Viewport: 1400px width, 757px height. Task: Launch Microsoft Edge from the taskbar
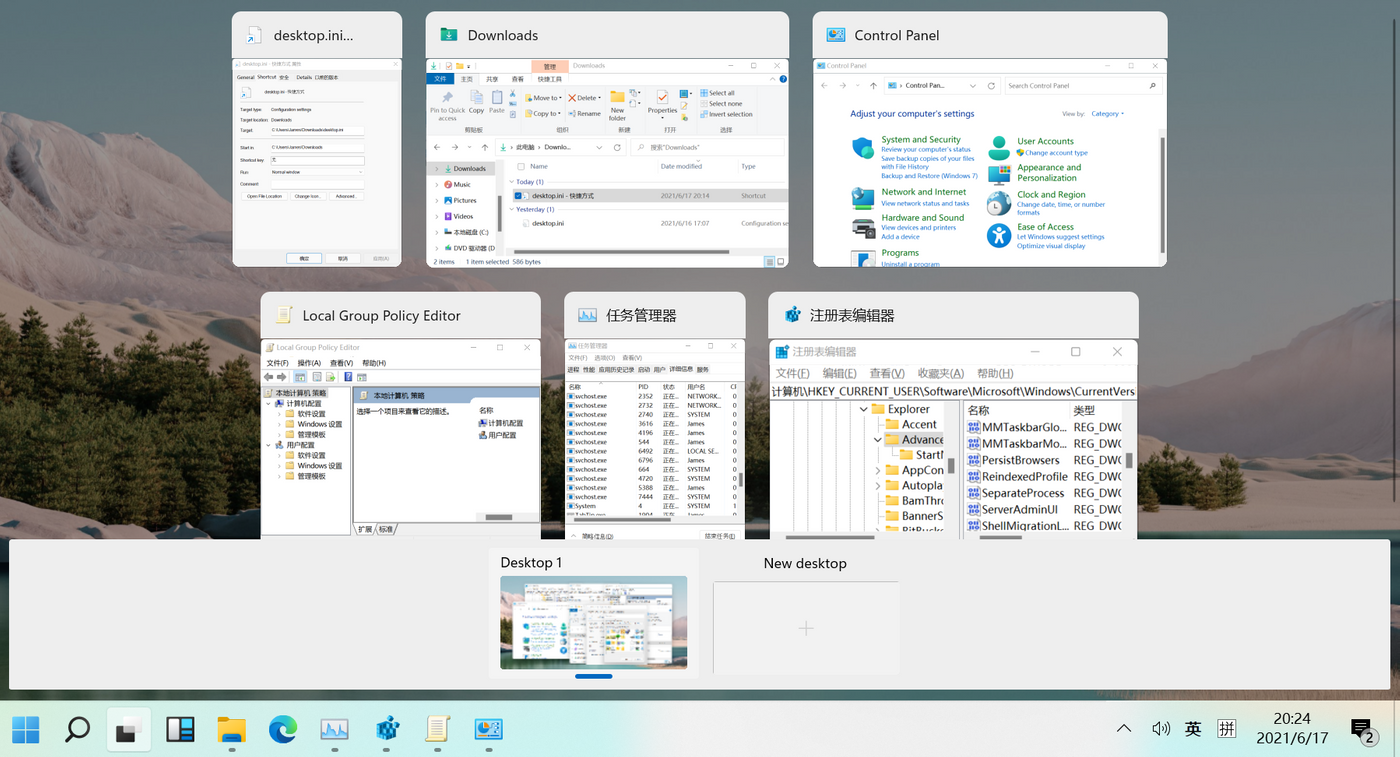[x=283, y=730]
